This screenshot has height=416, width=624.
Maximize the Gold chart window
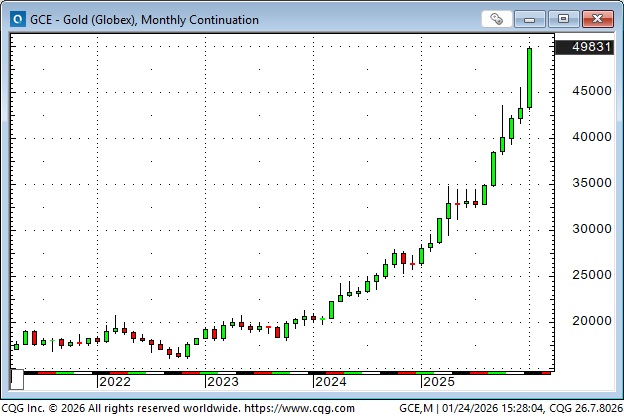point(563,19)
